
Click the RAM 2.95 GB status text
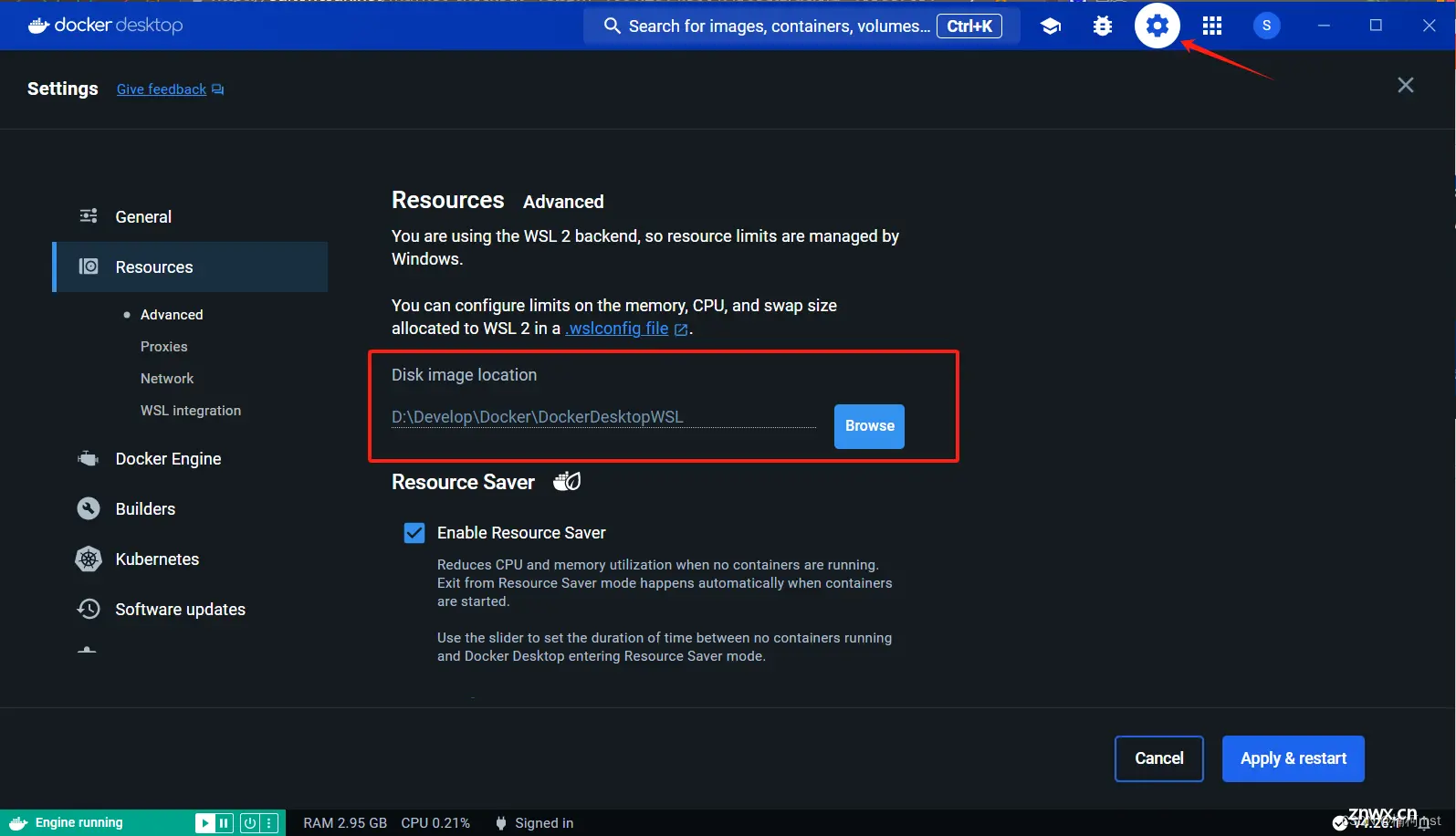(x=345, y=823)
